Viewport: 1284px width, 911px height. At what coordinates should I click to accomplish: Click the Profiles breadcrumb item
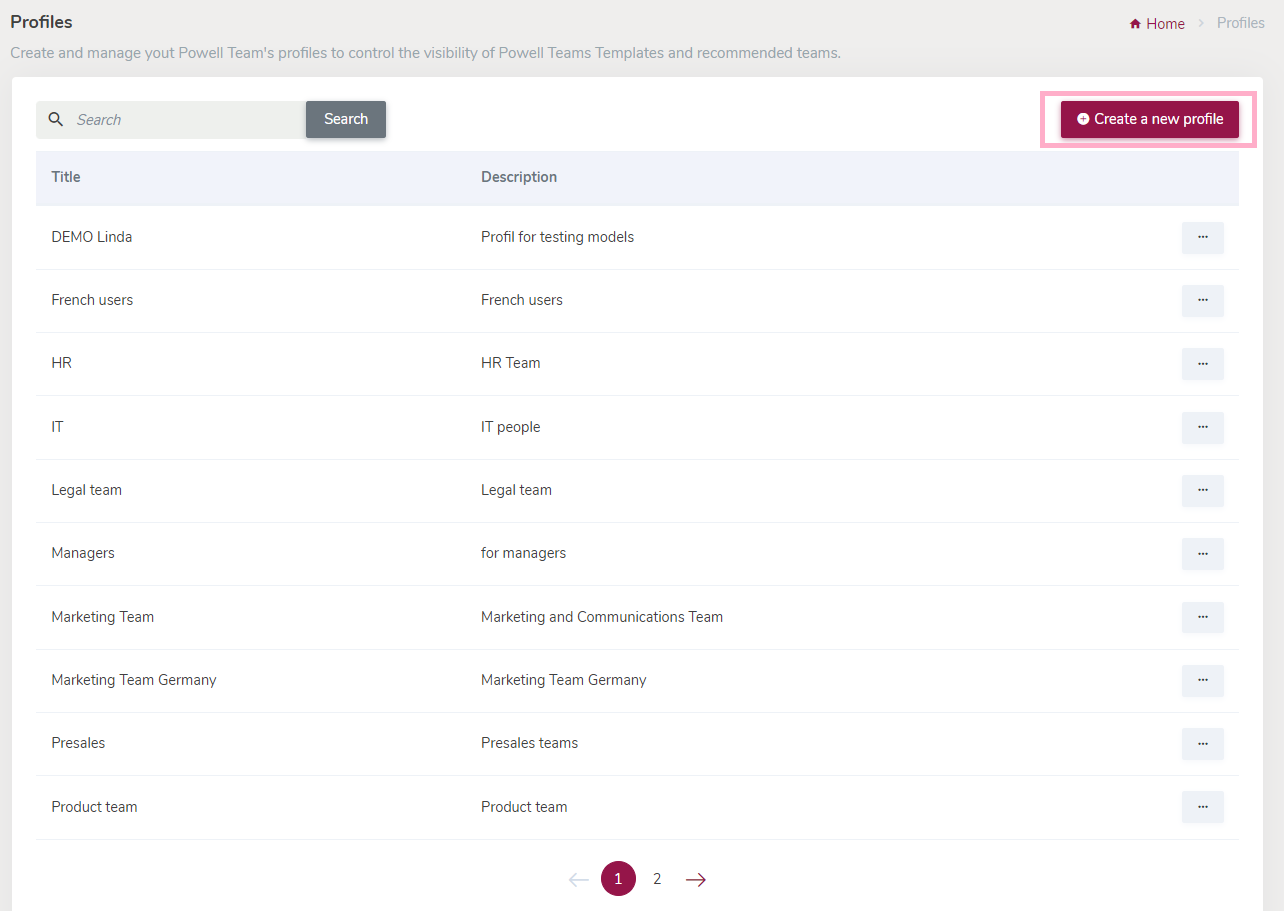tap(1240, 23)
